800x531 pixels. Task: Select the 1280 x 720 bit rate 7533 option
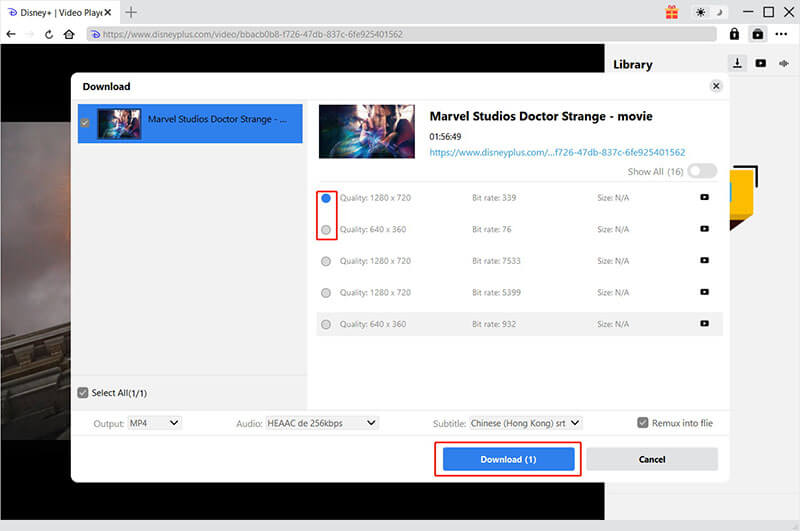(326, 261)
